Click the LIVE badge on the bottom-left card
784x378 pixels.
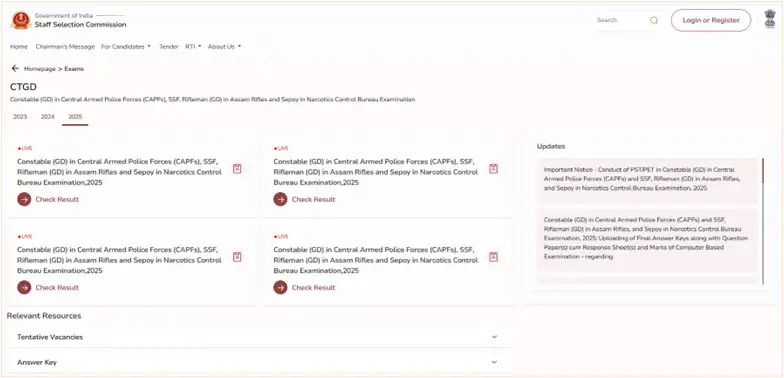pyautogui.click(x=24, y=236)
